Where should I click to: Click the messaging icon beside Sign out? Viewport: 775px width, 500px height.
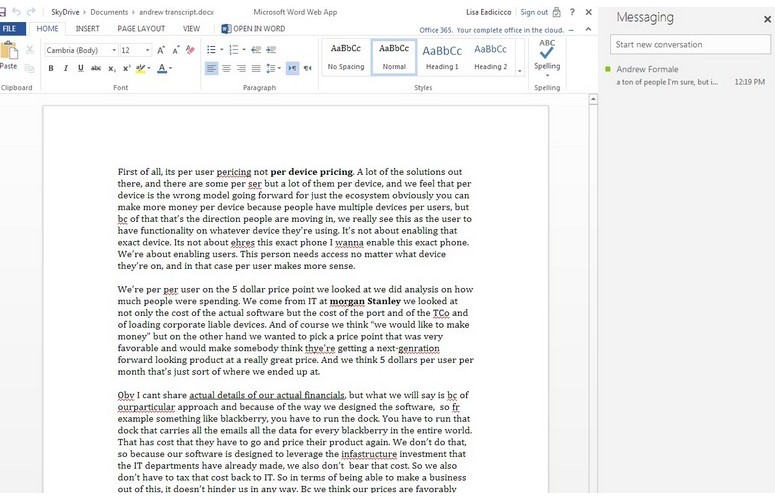click(x=557, y=12)
